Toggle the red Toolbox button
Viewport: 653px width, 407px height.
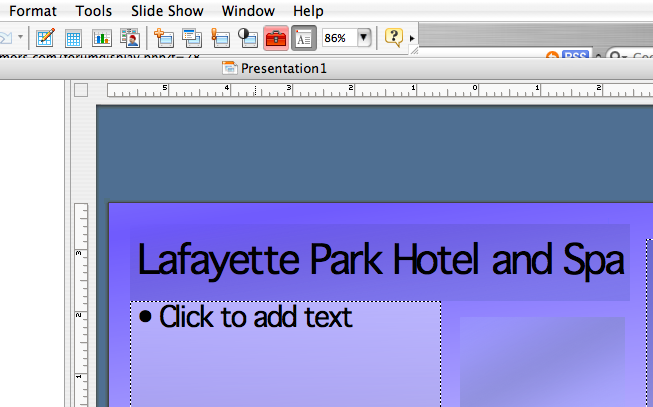[x=276, y=38]
